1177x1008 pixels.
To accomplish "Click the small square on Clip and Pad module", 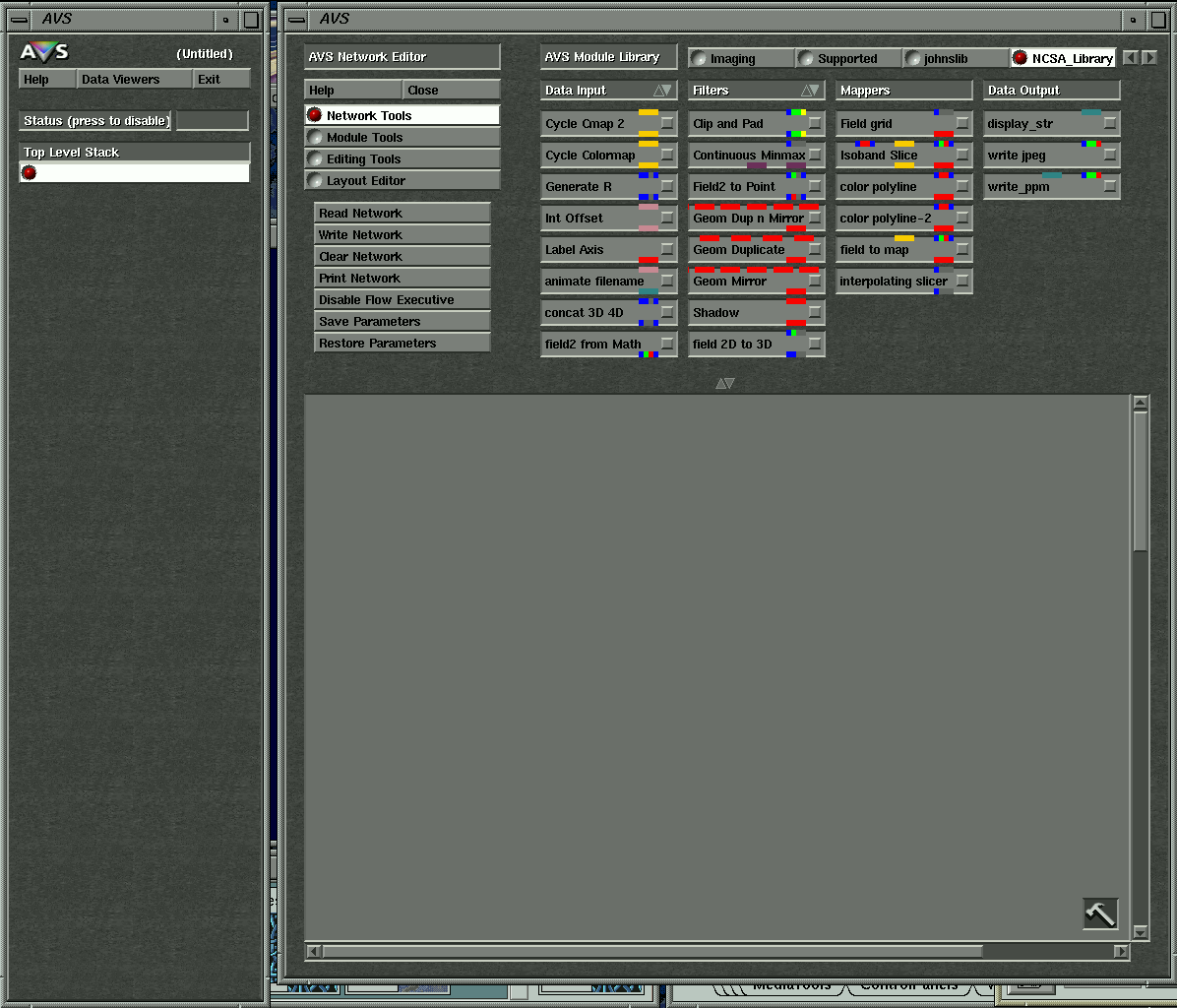I will (x=815, y=123).
